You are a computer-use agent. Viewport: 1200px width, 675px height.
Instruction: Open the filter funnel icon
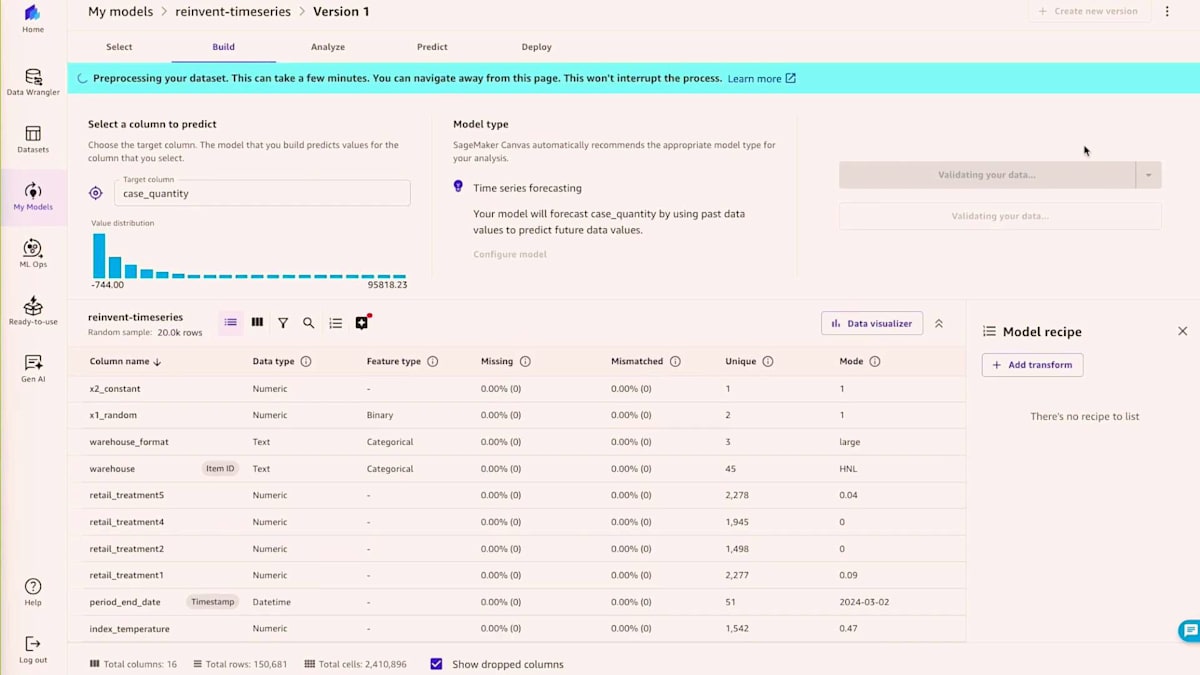283,323
